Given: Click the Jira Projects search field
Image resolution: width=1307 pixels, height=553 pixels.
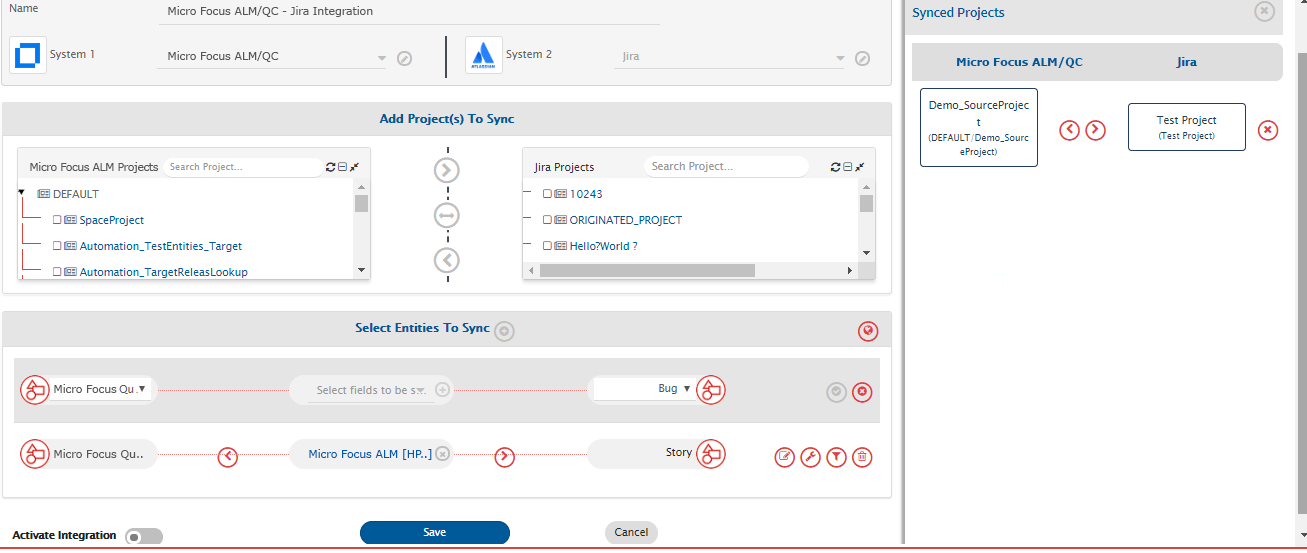Looking at the screenshot, I should pyautogui.click(x=724, y=167).
